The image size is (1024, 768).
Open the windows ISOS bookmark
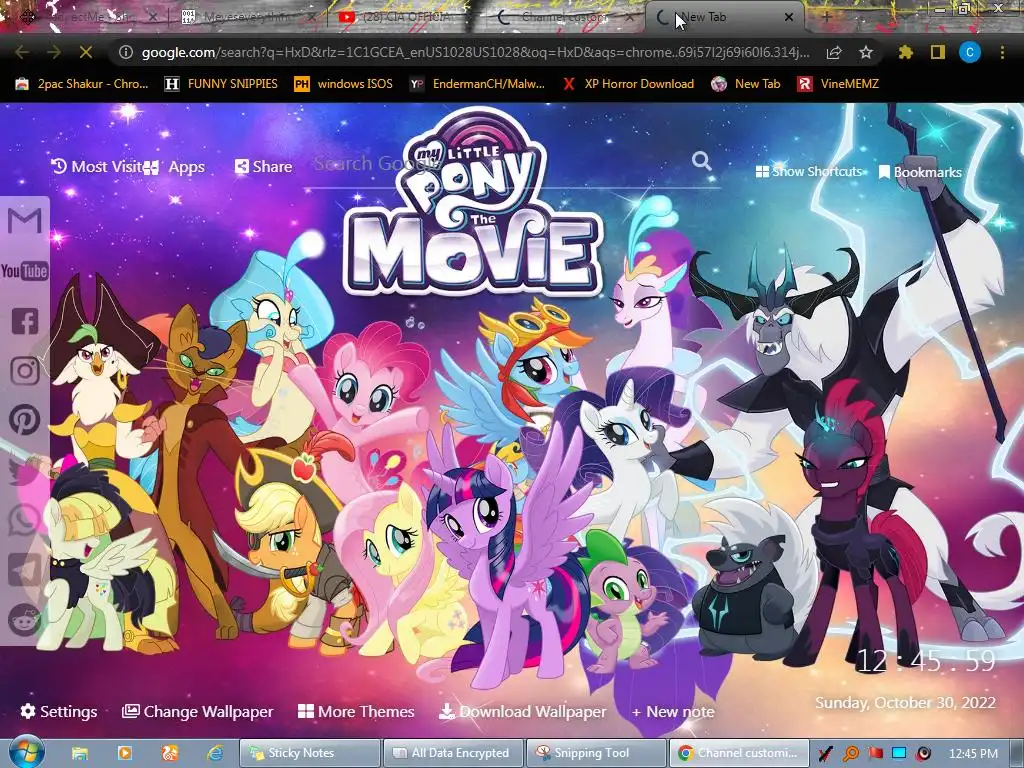[x=344, y=84]
